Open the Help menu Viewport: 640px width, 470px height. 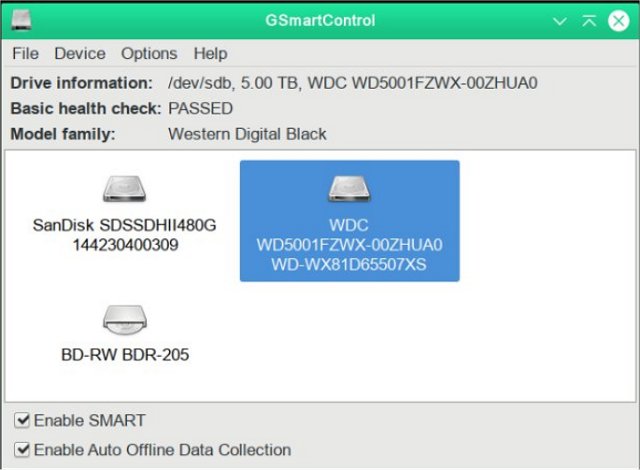[x=210, y=53]
